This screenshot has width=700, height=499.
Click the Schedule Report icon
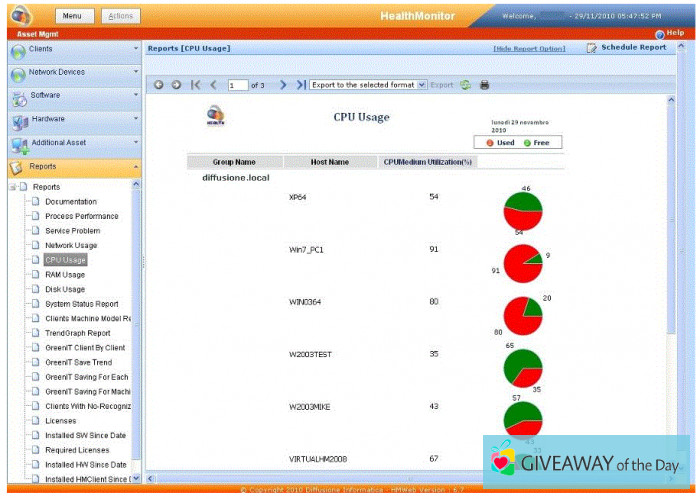[592, 48]
